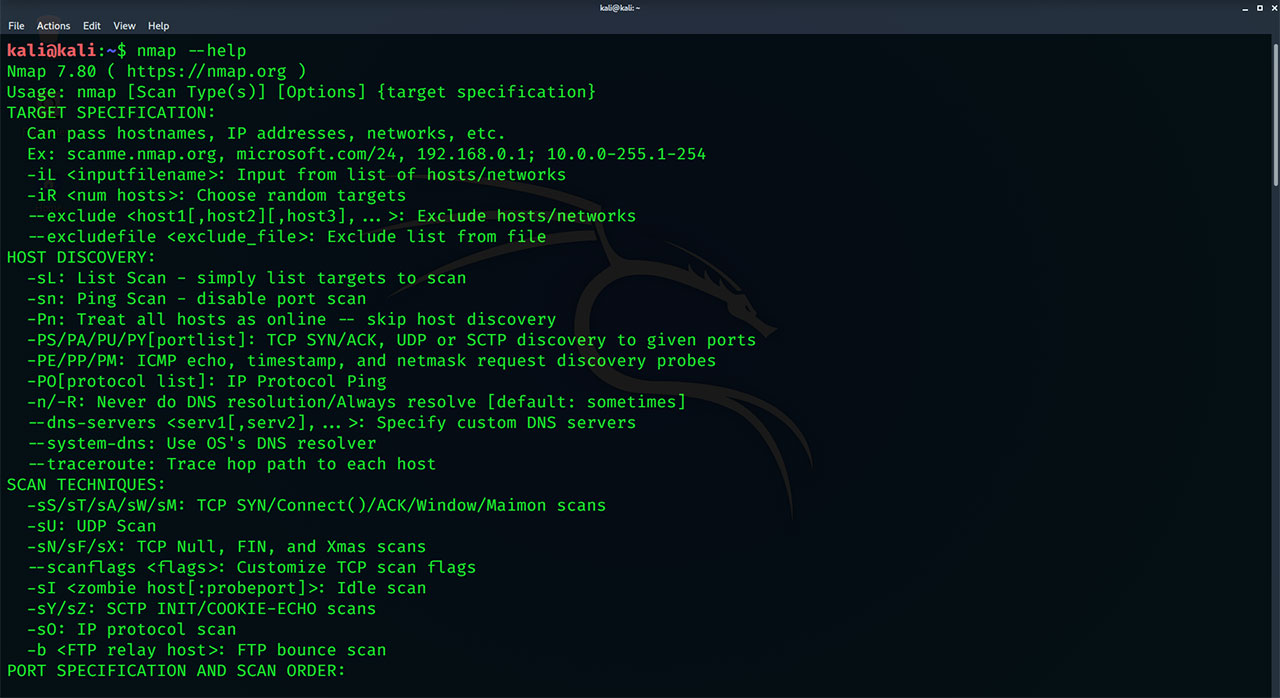Screen dimensions: 1280x698
Task: Open the File menu
Action: point(16,25)
